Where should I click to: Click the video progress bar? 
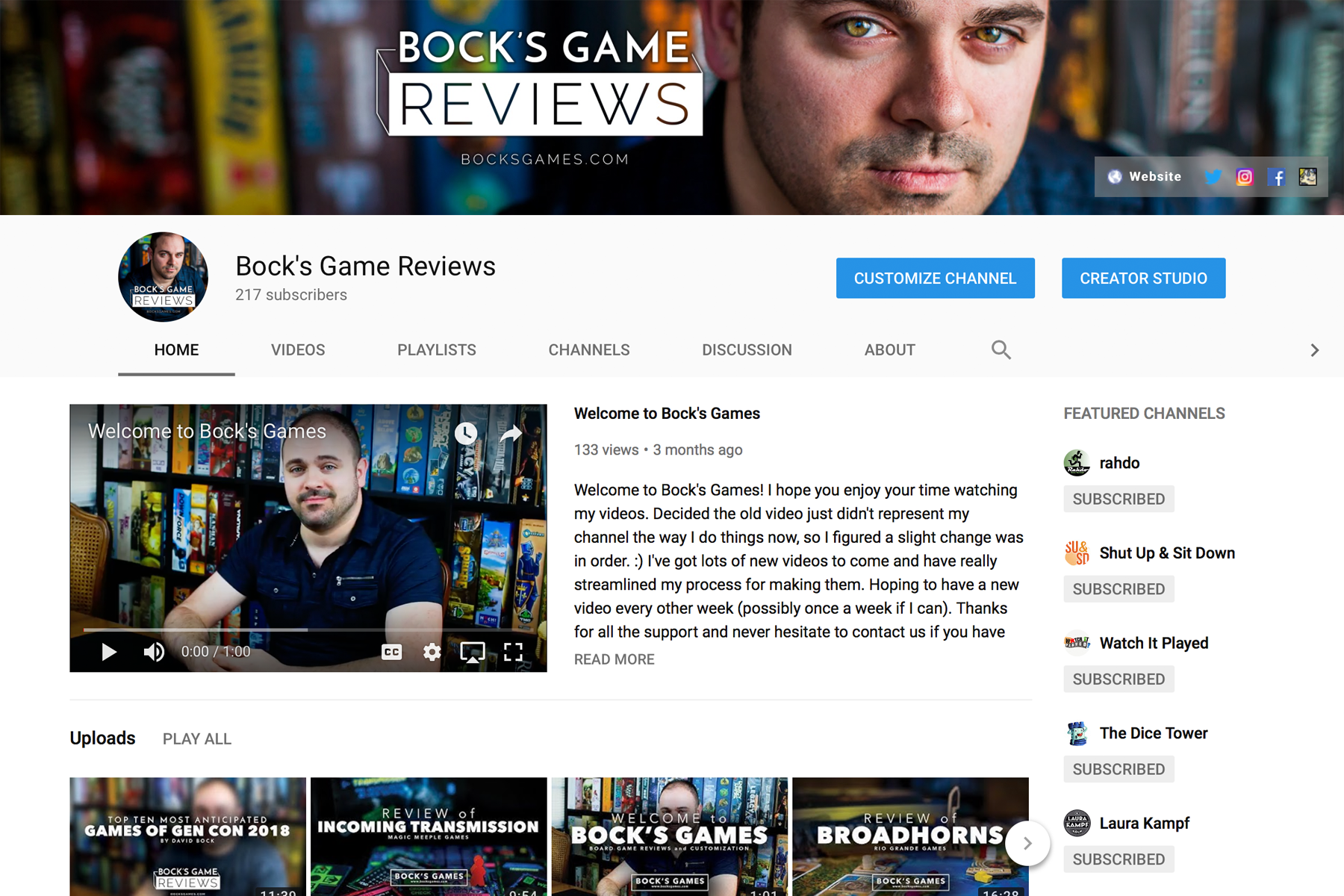[x=308, y=629]
